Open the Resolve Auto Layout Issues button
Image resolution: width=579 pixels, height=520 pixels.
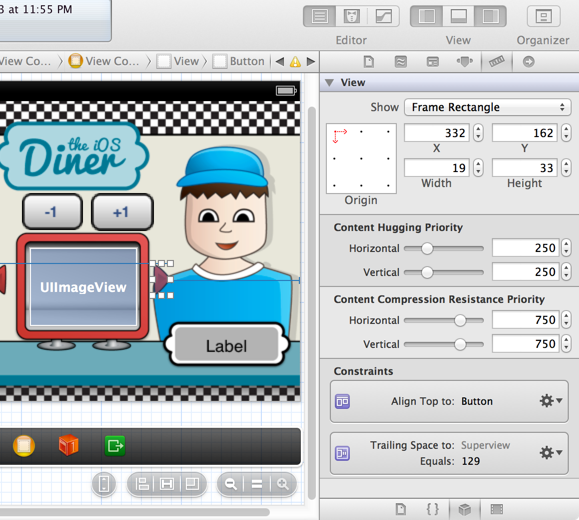[x=192, y=484]
